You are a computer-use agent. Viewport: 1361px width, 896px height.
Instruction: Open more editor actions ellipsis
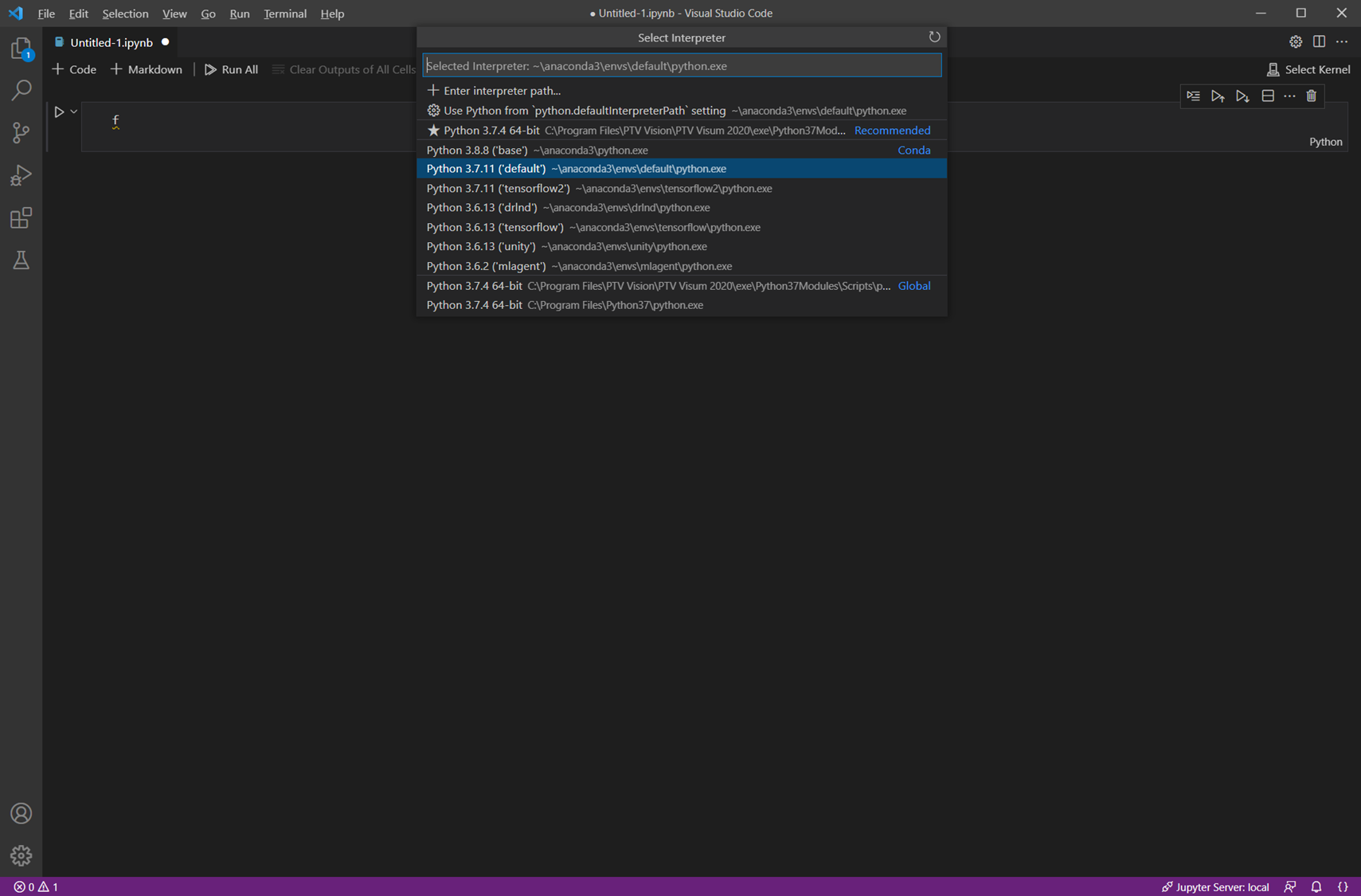click(x=1342, y=41)
